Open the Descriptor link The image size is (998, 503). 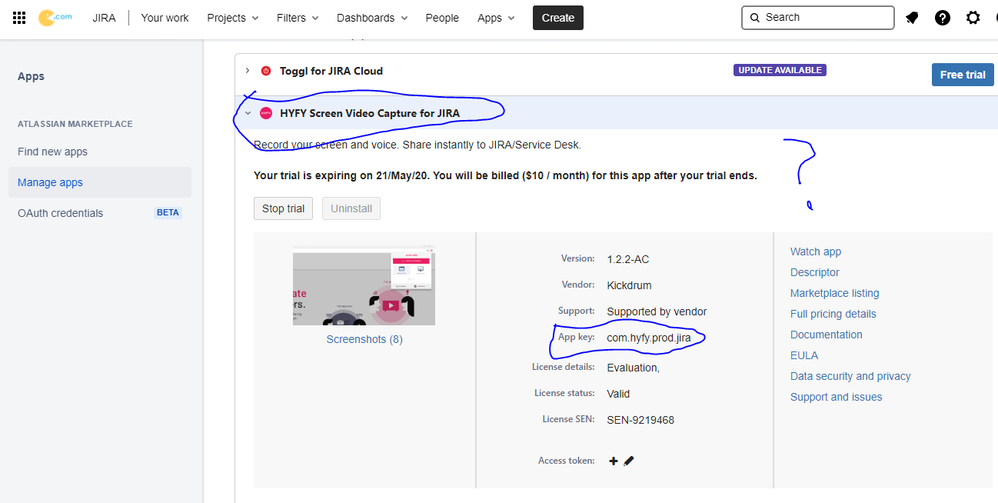pyautogui.click(x=815, y=273)
